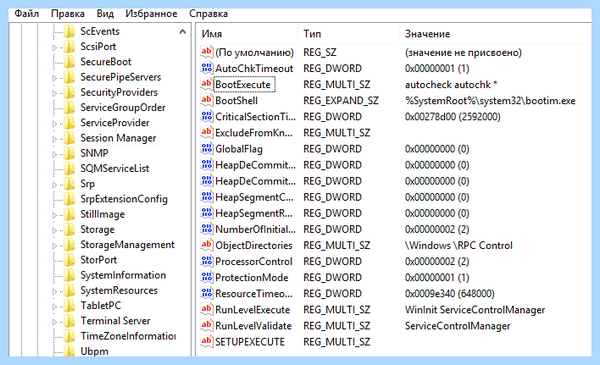The width and height of the screenshot is (600, 365).
Task: Click the DWORD icon of ProcessorControl
Action: pos(207,261)
